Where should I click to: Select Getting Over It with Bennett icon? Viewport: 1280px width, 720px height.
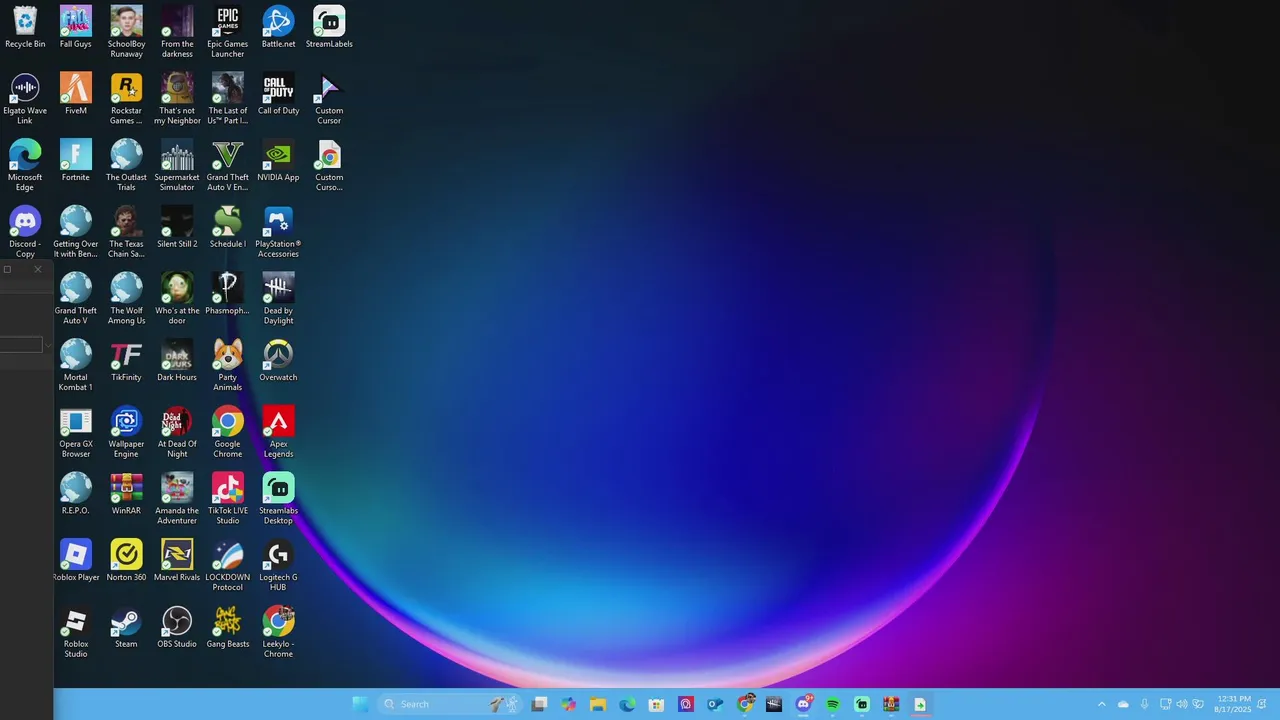76,232
